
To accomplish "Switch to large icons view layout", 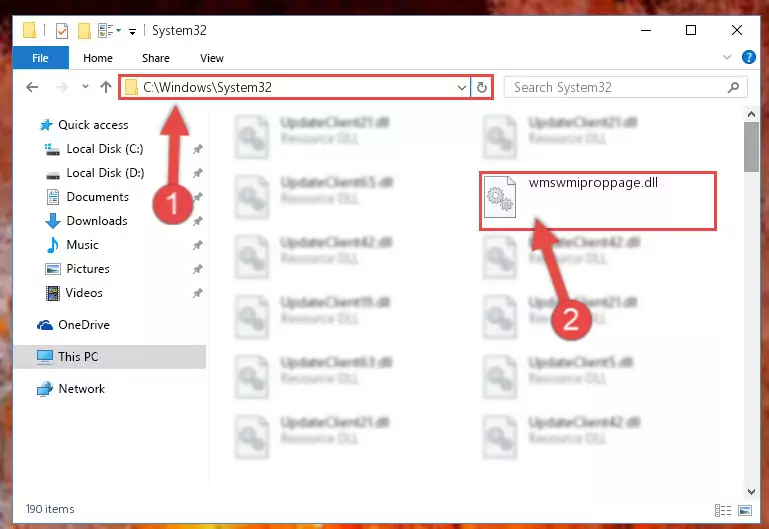I will [x=744, y=510].
